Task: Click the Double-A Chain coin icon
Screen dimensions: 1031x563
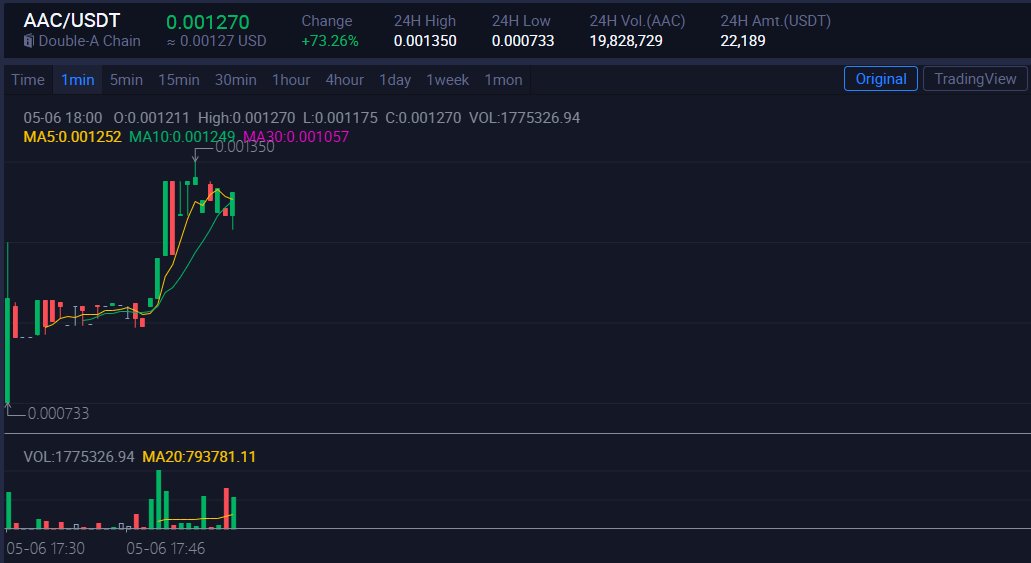Action: pyautogui.click(x=29, y=41)
